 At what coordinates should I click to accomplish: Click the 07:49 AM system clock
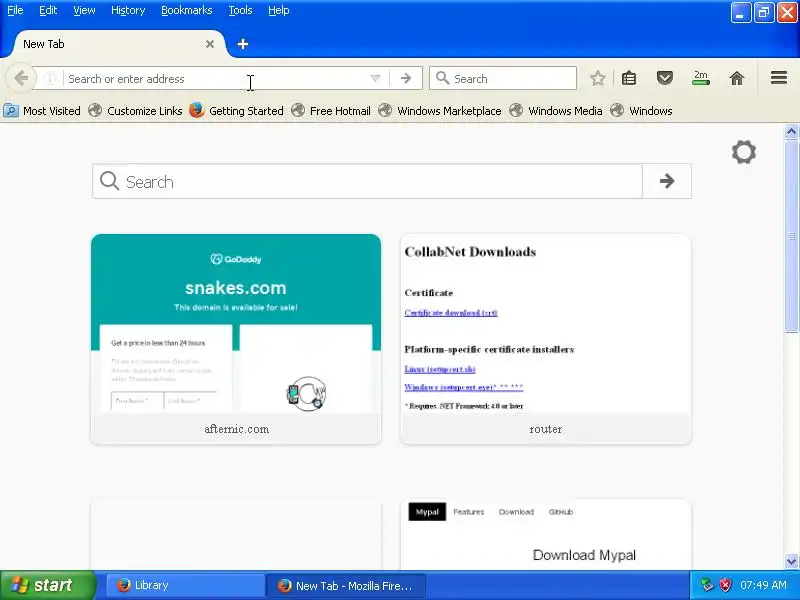click(x=763, y=585)
